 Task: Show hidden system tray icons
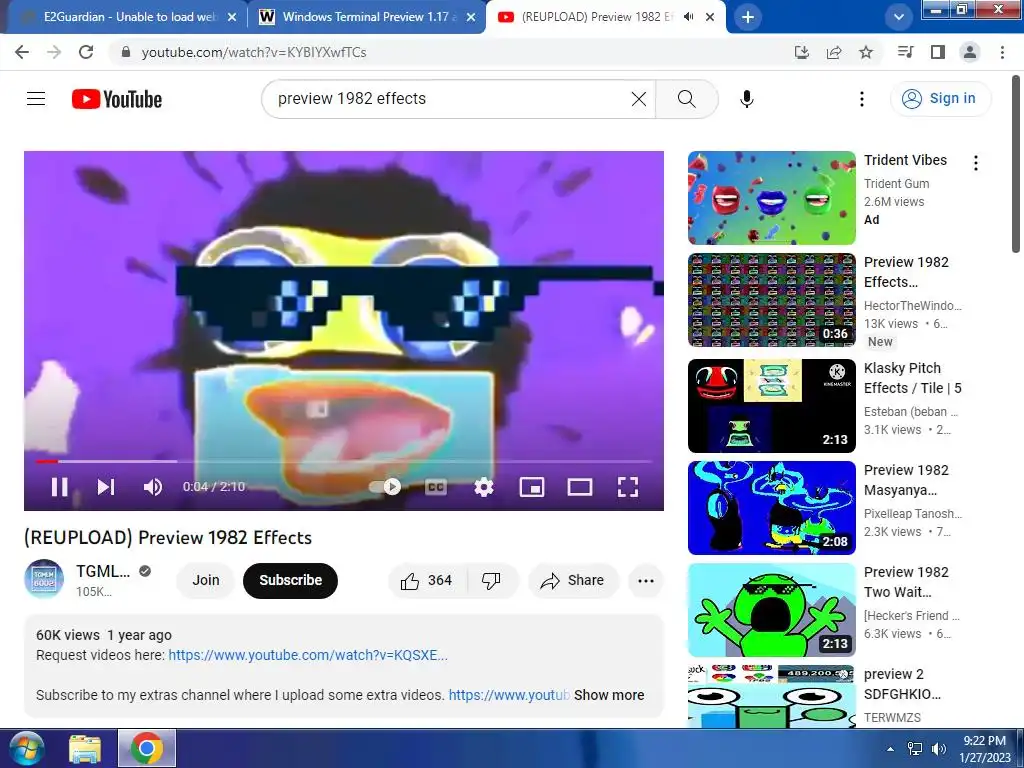890,748
